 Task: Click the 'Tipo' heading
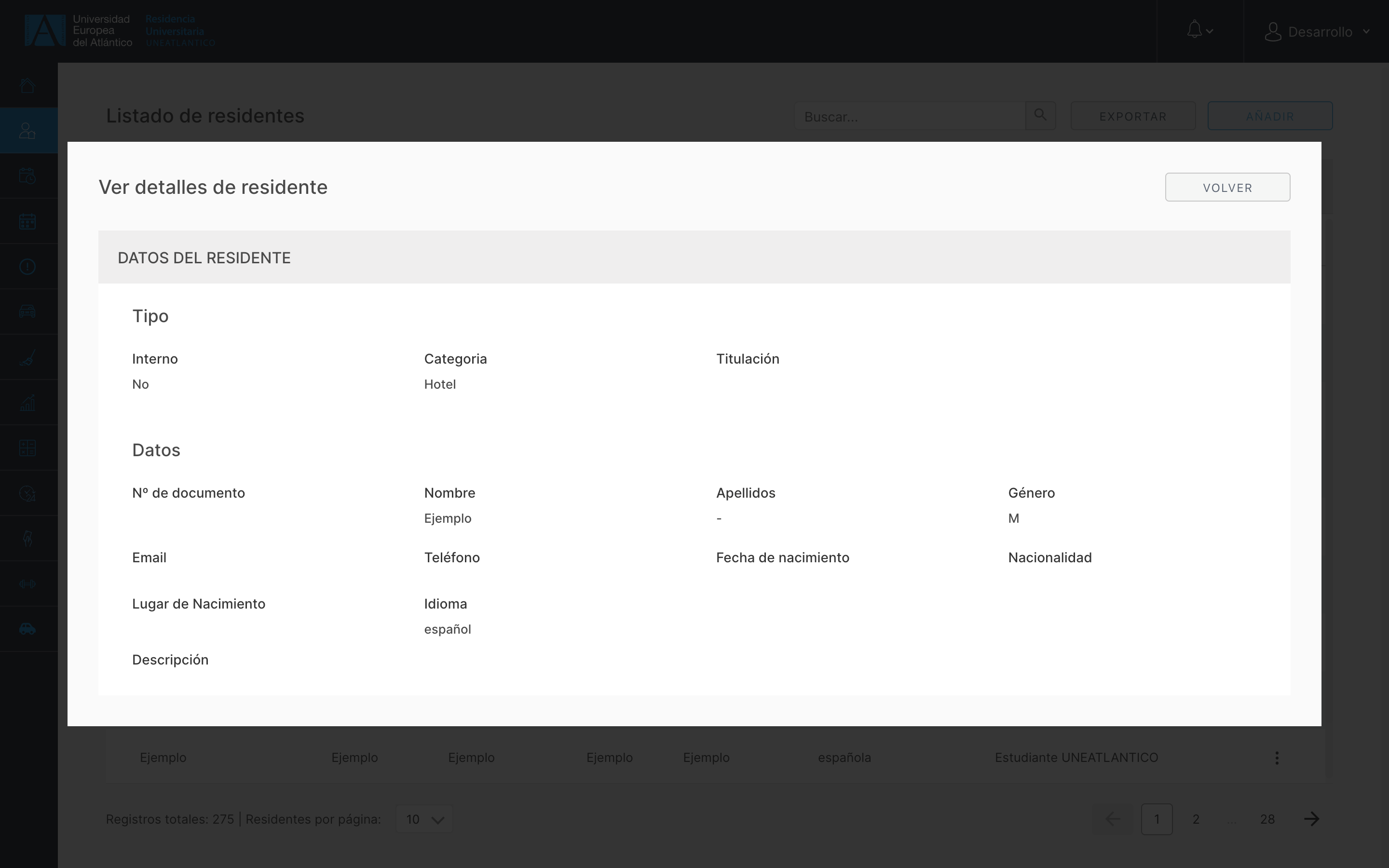150,316
